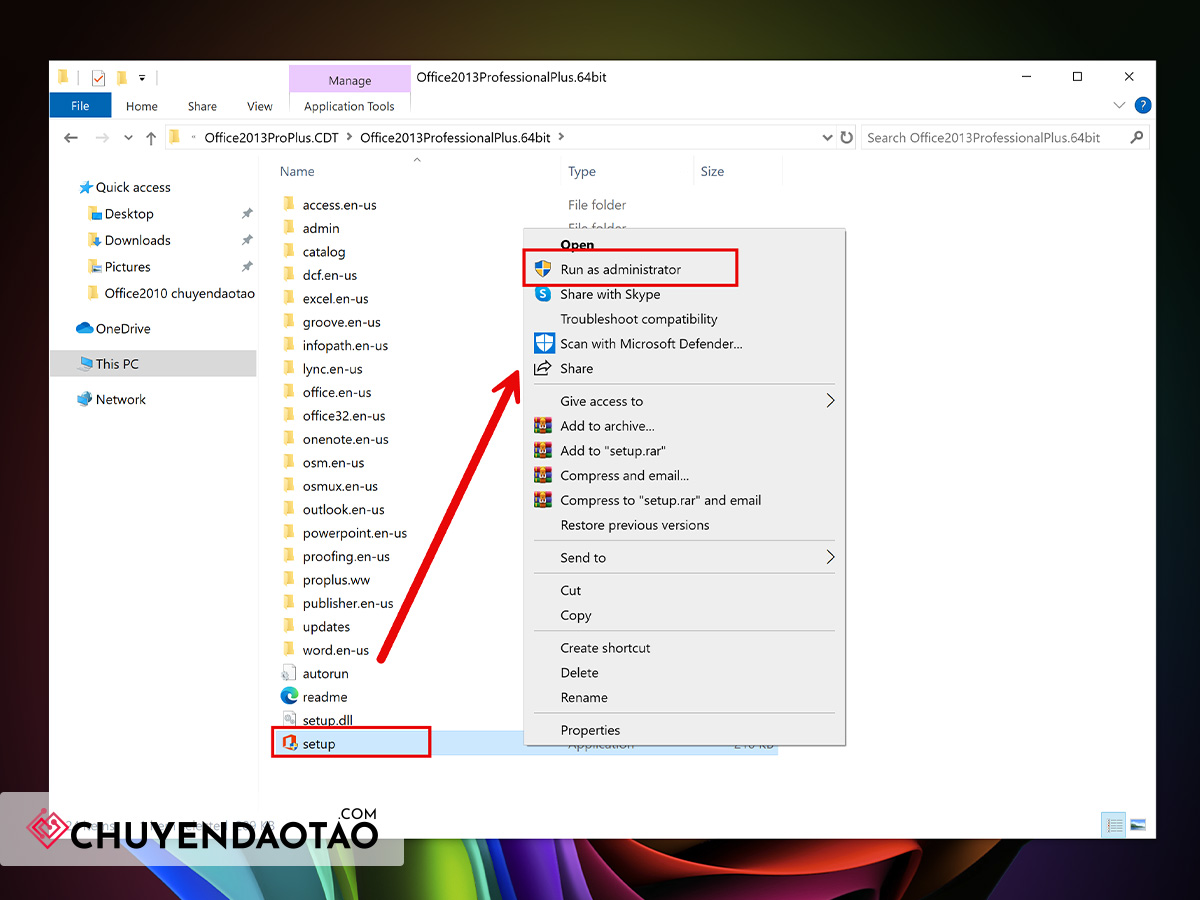Expand the Send to submenu arrow
Image resolution: width=1200 pixels, height=900 pixels.
(x=830, y=557)
